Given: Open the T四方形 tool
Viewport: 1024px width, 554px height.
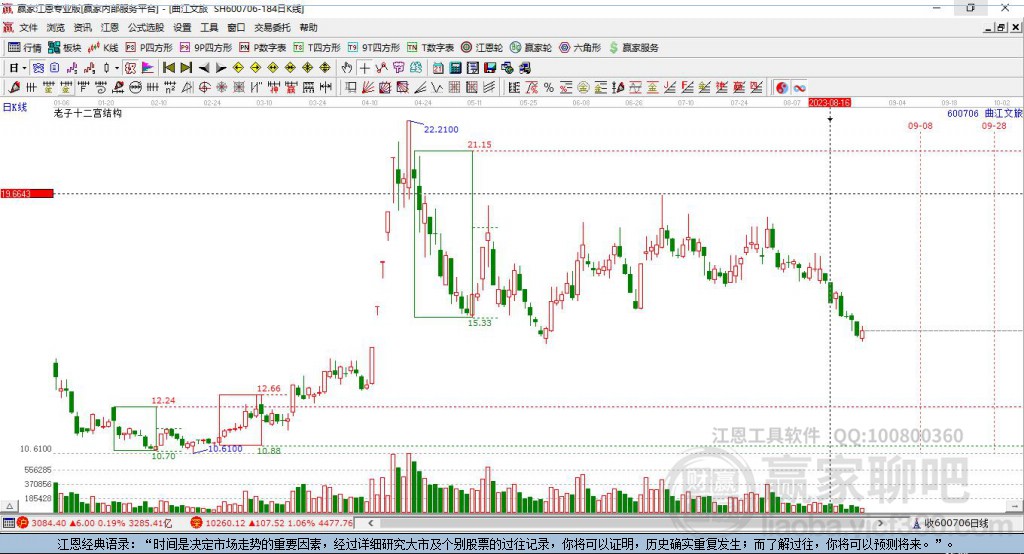Looking at the screenshot, I should click(317, 48).
